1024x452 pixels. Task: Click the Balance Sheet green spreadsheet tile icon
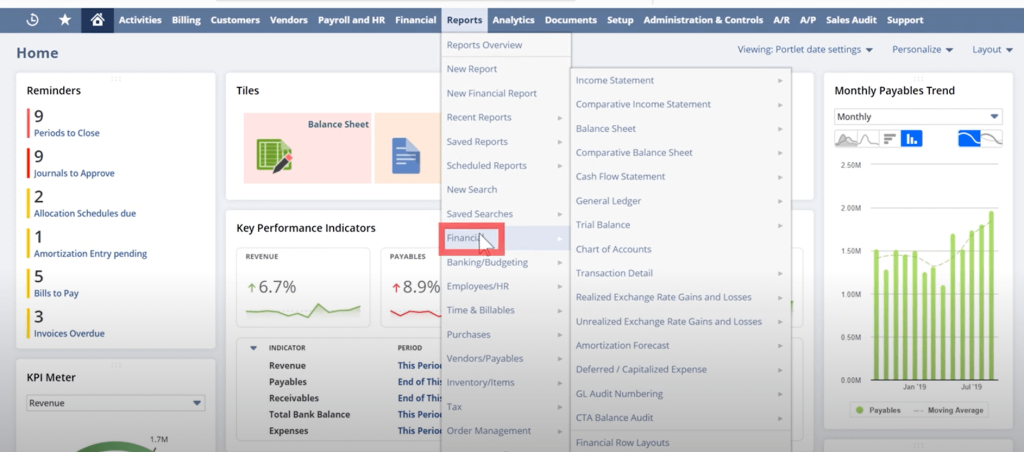click(x=274, y=156)
